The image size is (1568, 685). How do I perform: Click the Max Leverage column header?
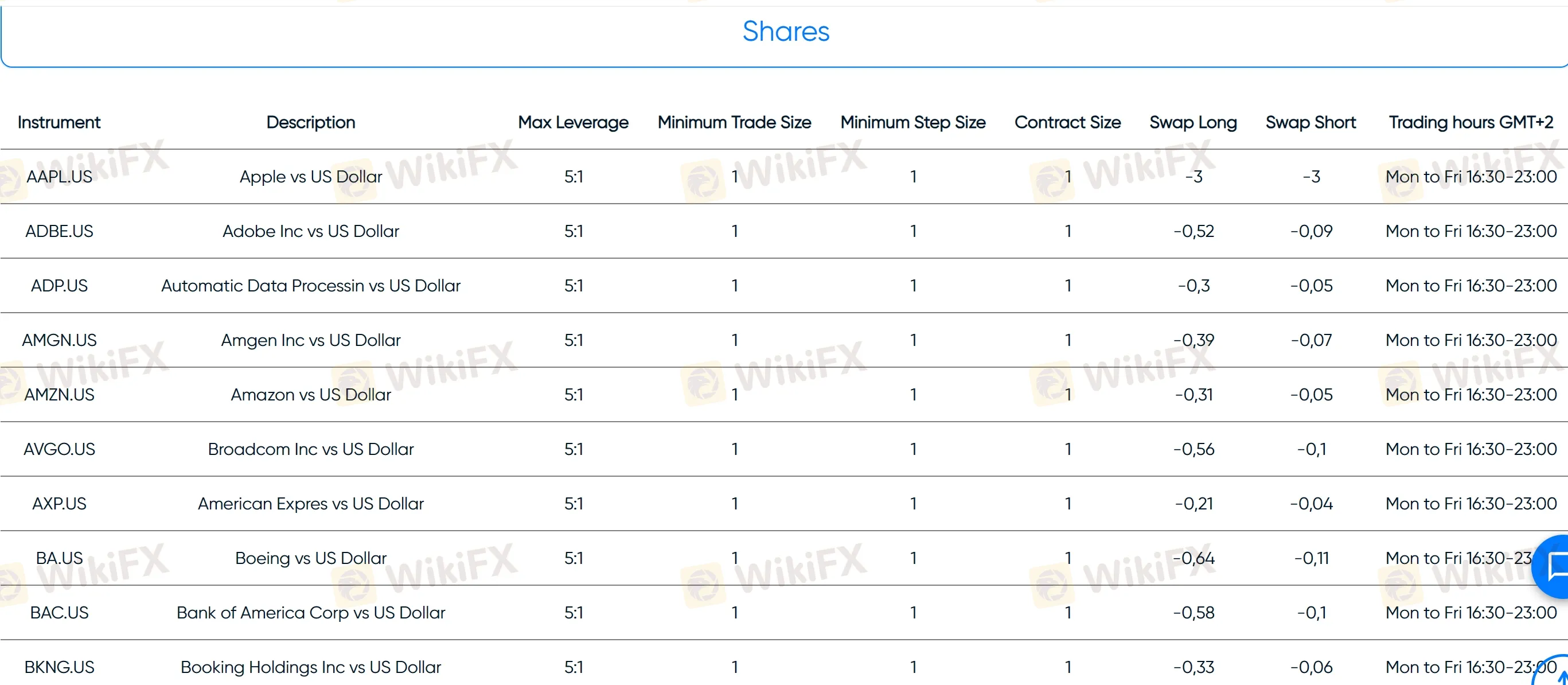[573, 122]
